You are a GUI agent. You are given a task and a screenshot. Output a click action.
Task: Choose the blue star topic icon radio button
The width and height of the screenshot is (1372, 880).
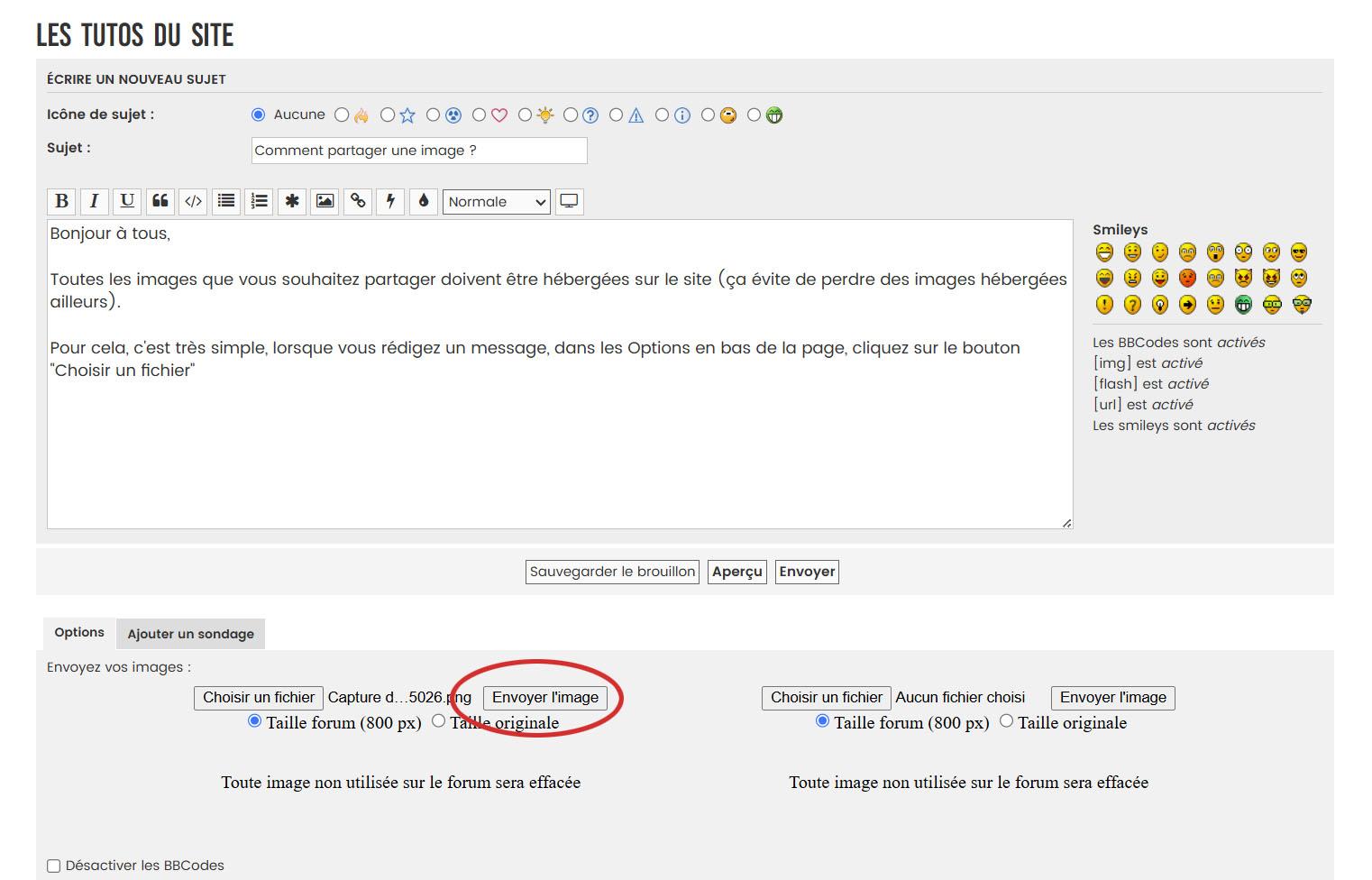388,115
